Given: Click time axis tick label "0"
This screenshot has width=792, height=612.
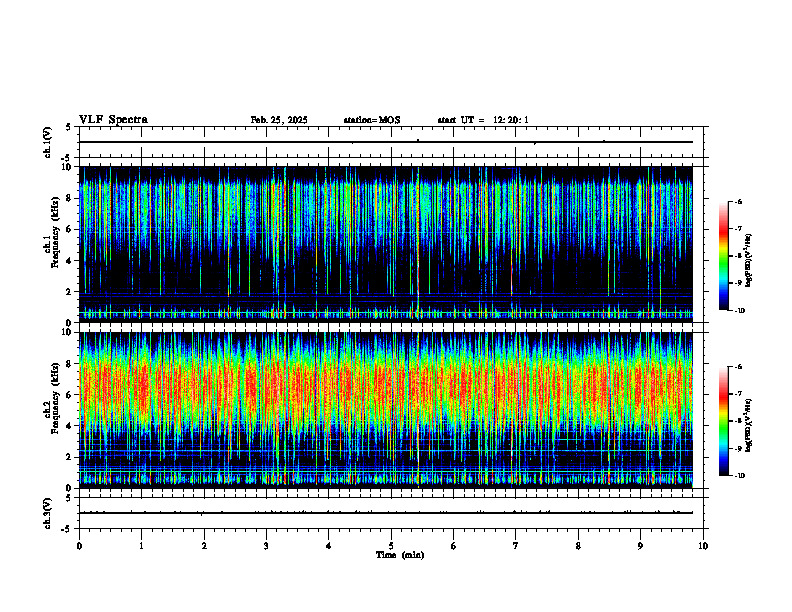Looking at the screenshot, I should [79, 546].
